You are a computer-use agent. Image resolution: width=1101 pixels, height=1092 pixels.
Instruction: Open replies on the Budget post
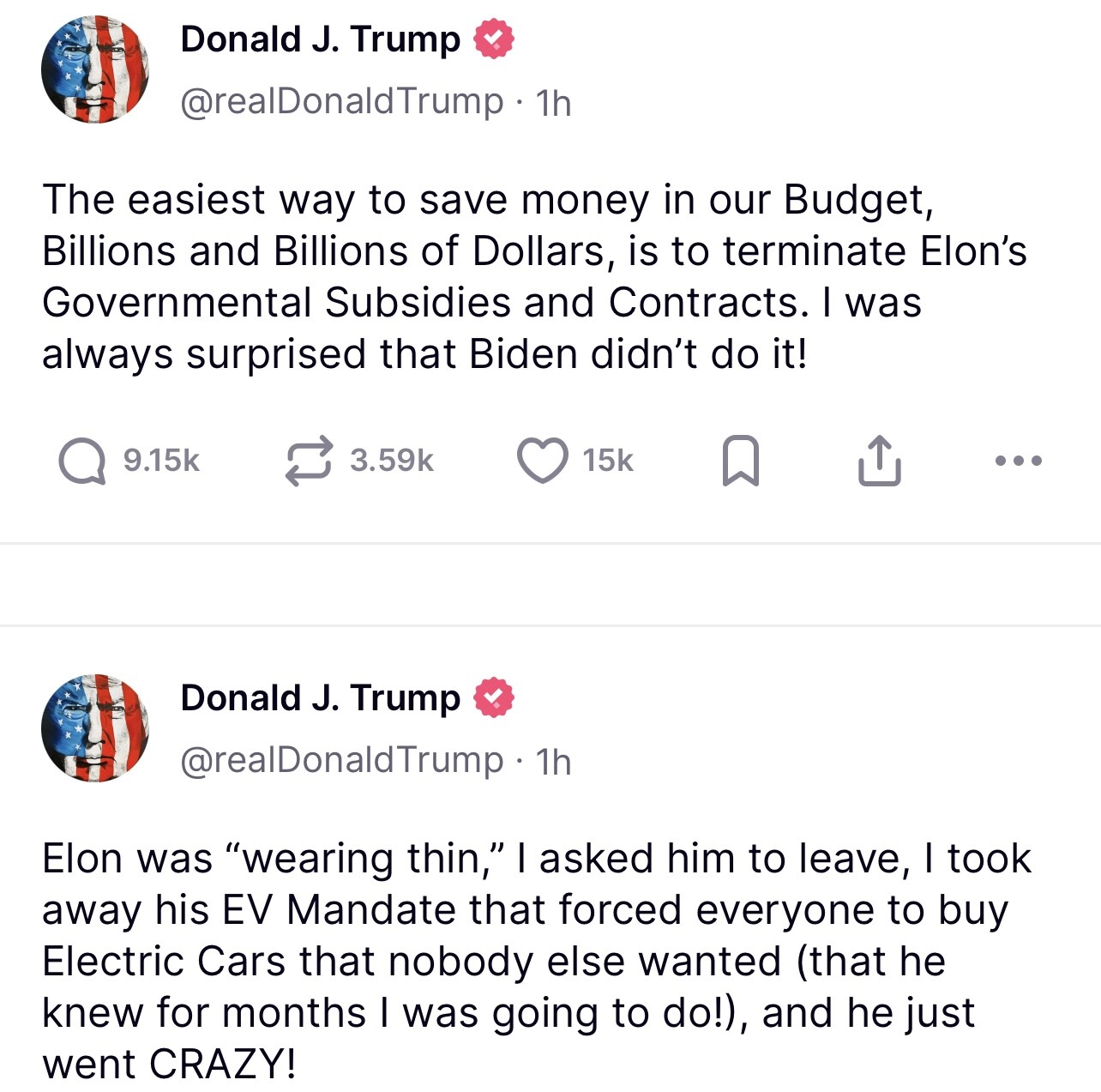(x=82, y=462)
